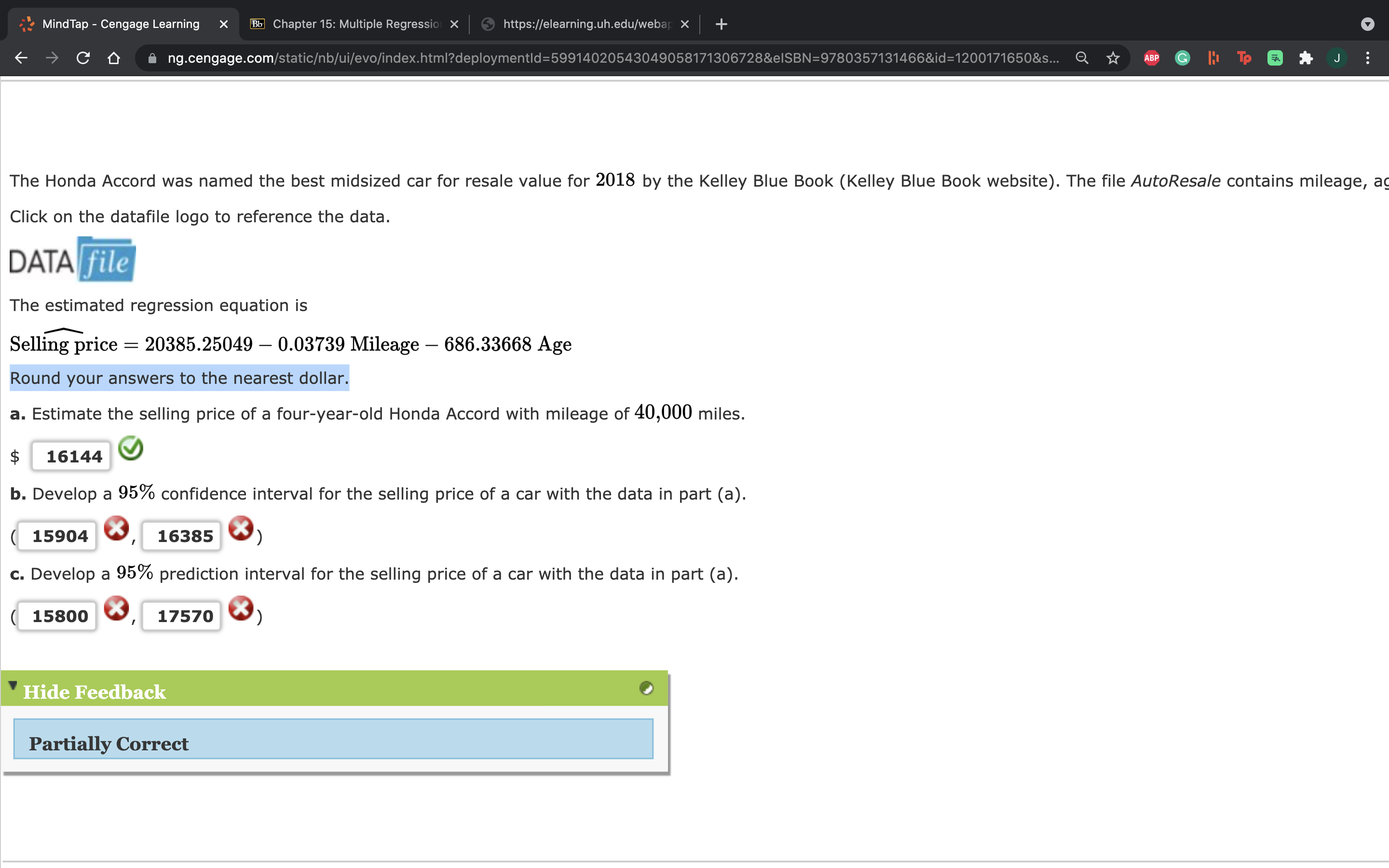Click the pencil icon in feedback header
1389x868 pixels.
tap(646, 688)
